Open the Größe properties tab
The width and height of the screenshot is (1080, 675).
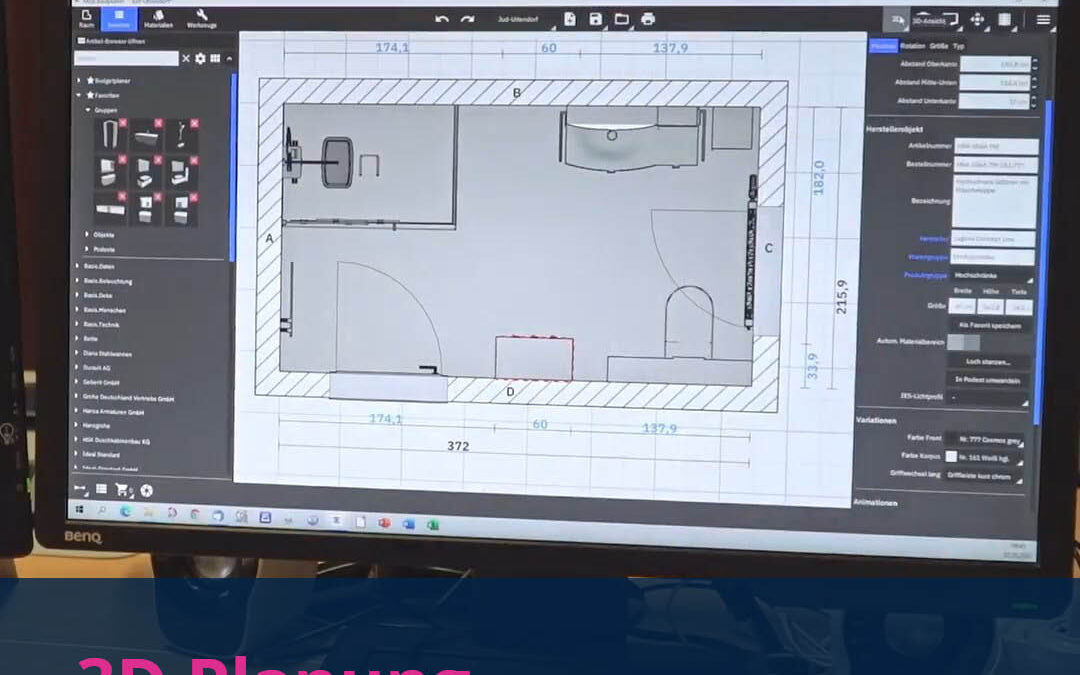pos(939,46)
